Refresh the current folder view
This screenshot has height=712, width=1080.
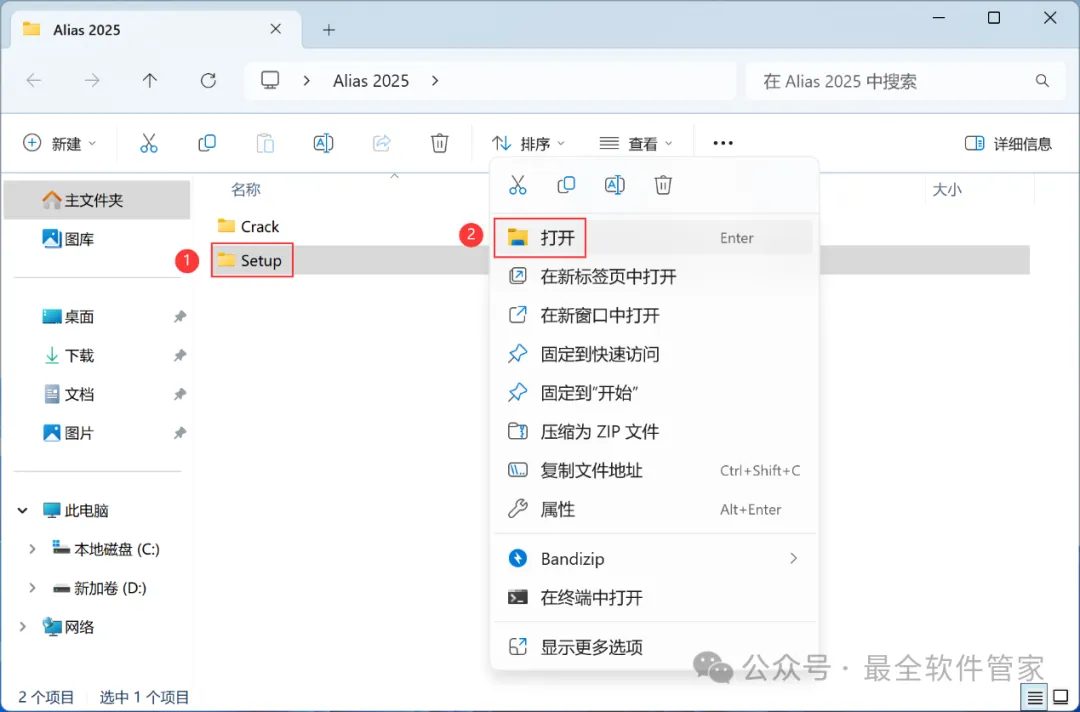208,81
